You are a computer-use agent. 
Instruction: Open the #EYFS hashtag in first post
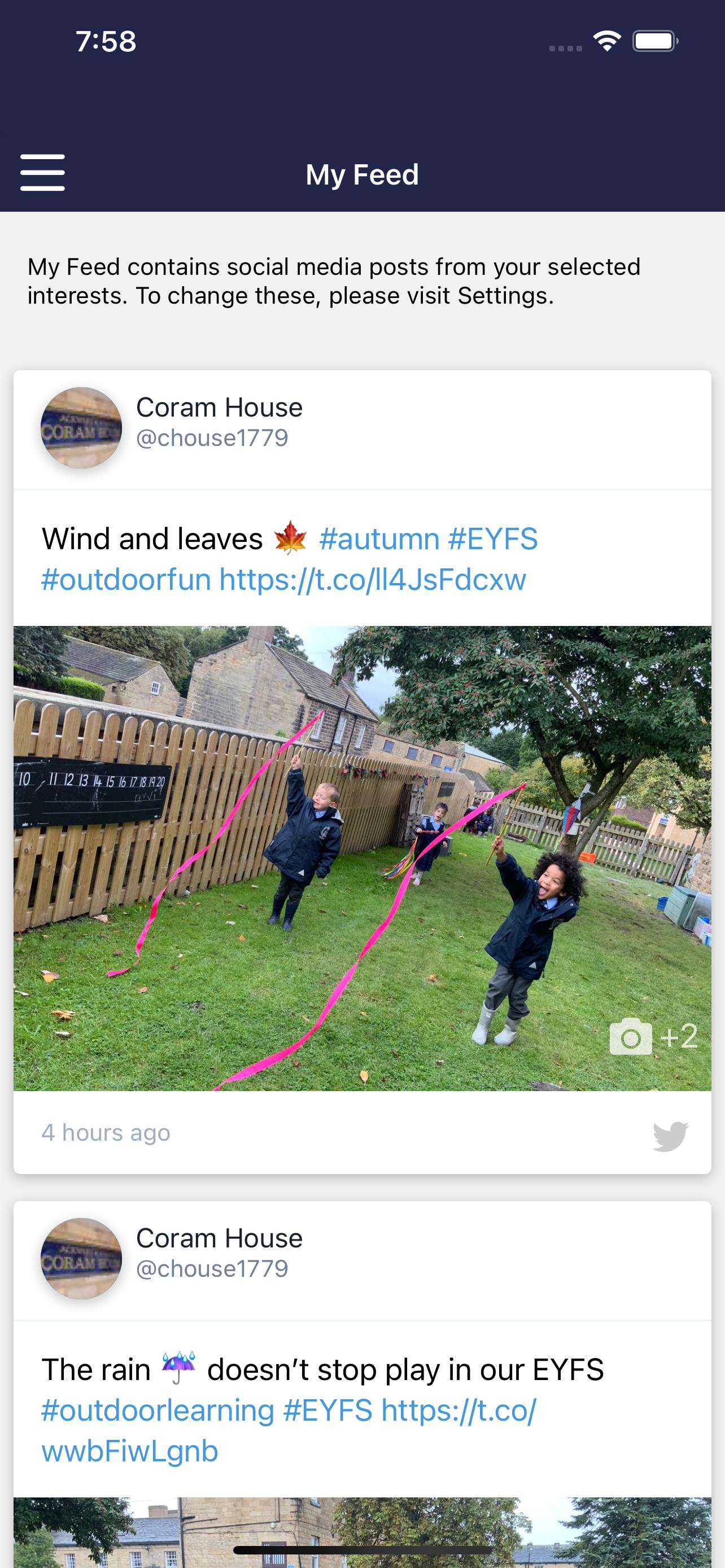(x=493, y=538)
